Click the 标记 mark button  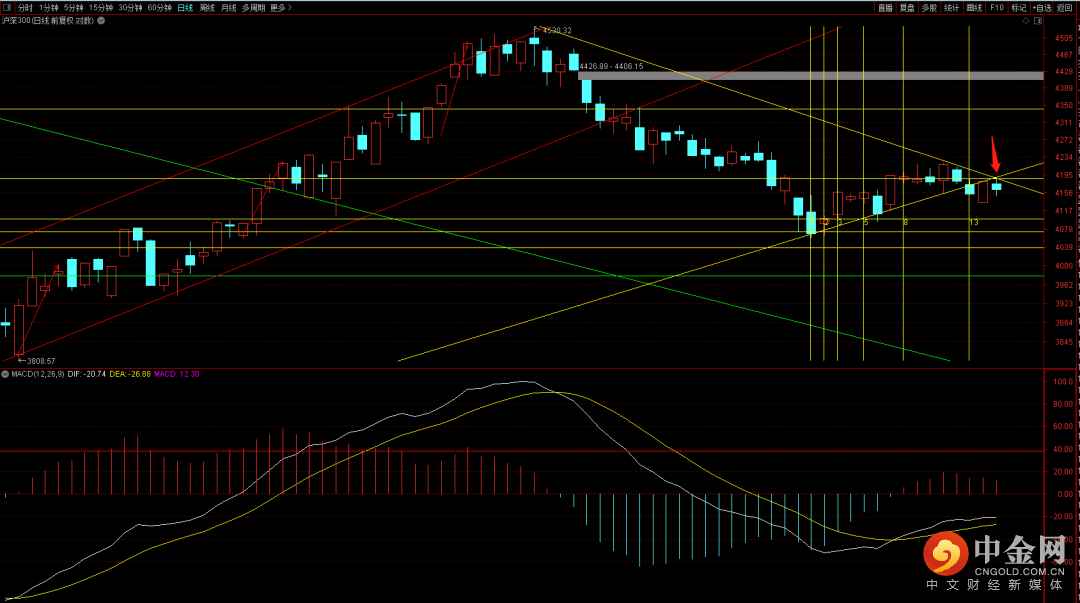pos(1019,8)
